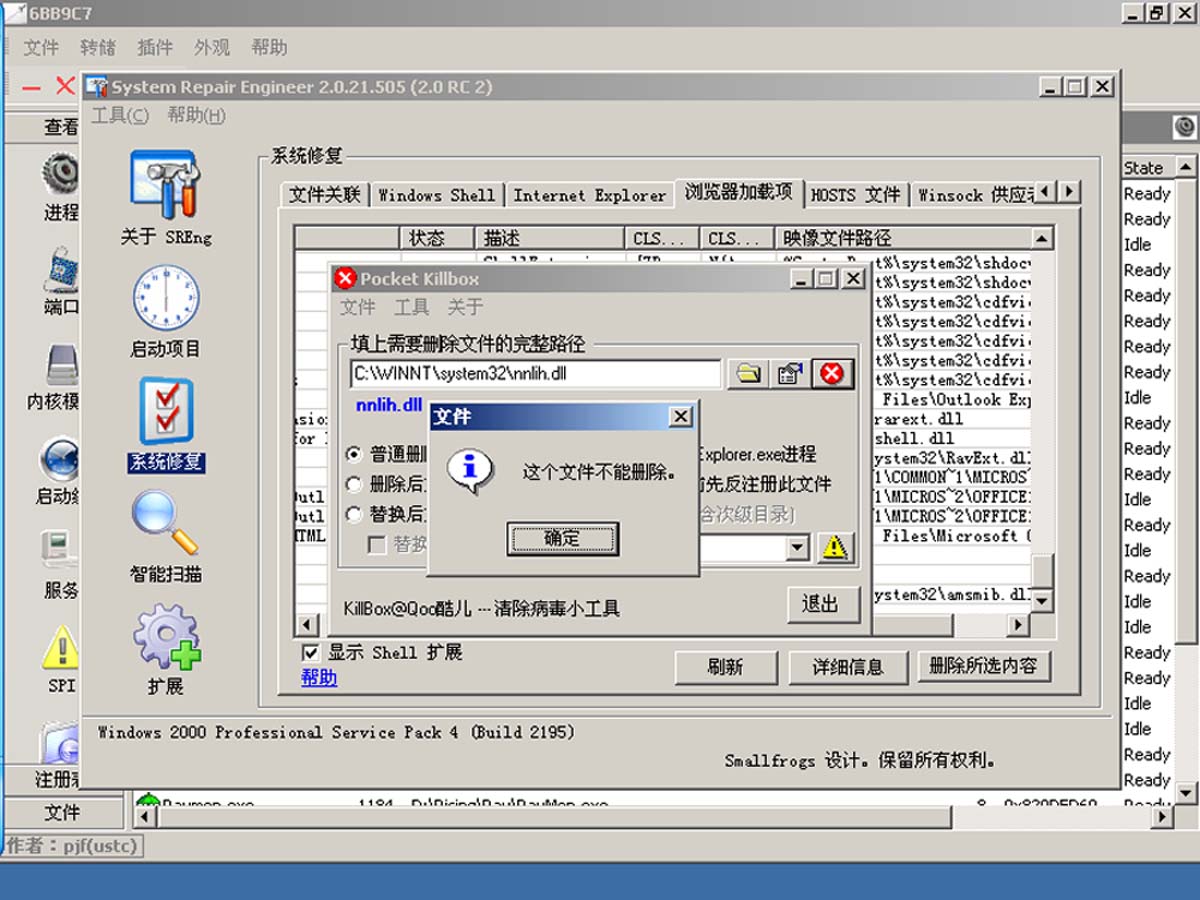Image resolution: width=1200 pixels, height=900 pixels.
Task: Click the 内核模块 icon in background window
Action: (61, 365)
